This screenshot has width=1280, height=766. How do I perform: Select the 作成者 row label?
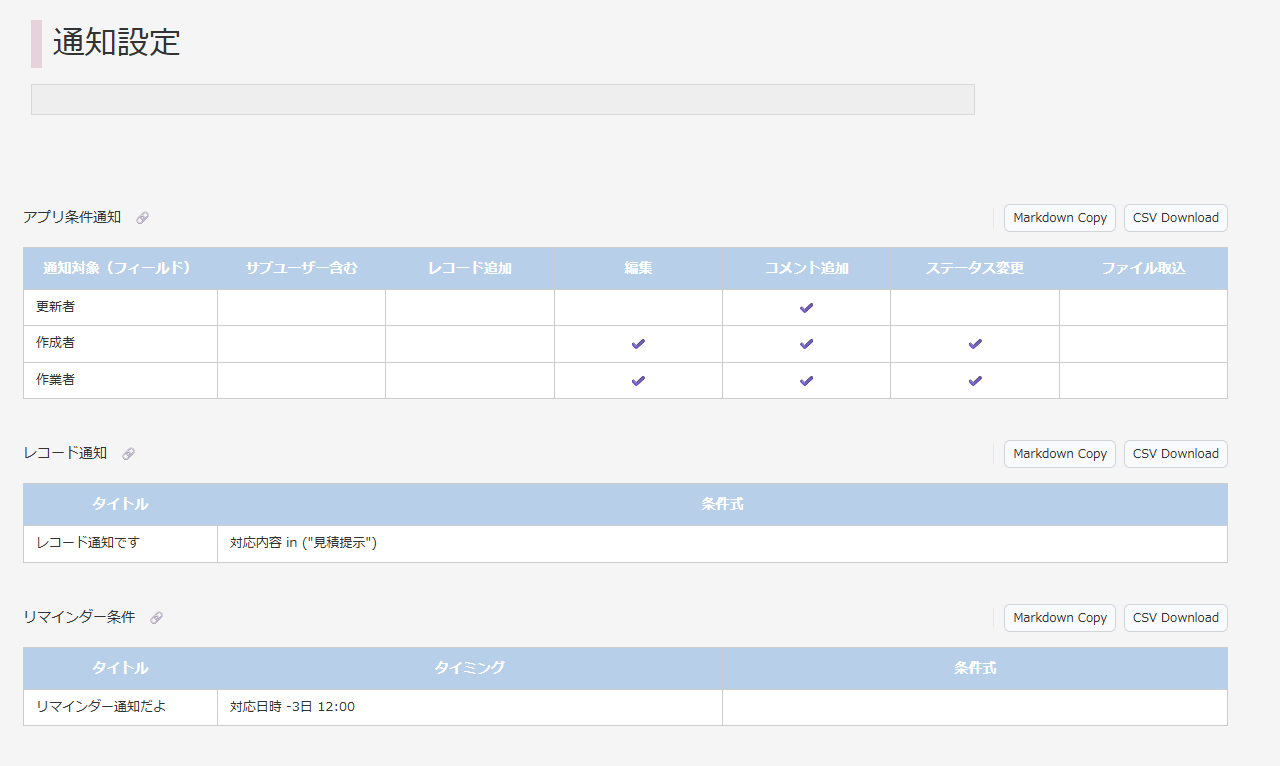(x=56, y=343)
